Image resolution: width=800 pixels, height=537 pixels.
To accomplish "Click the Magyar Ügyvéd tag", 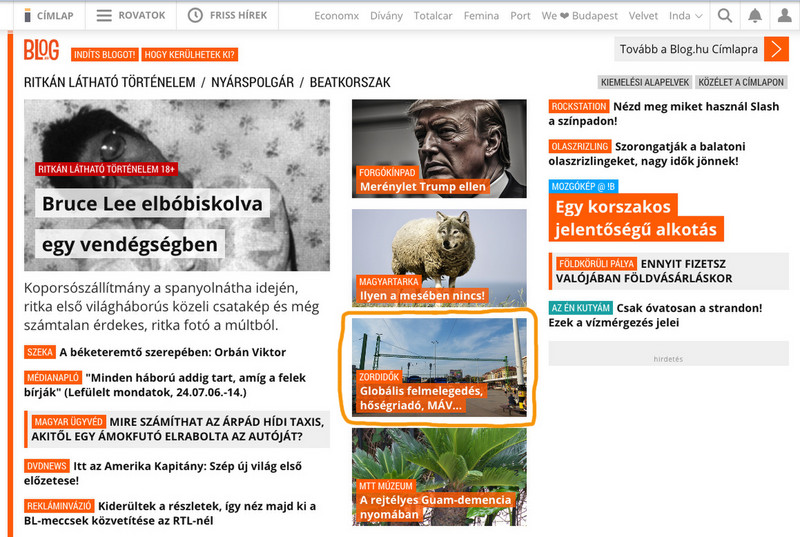I will coord(69,422).
